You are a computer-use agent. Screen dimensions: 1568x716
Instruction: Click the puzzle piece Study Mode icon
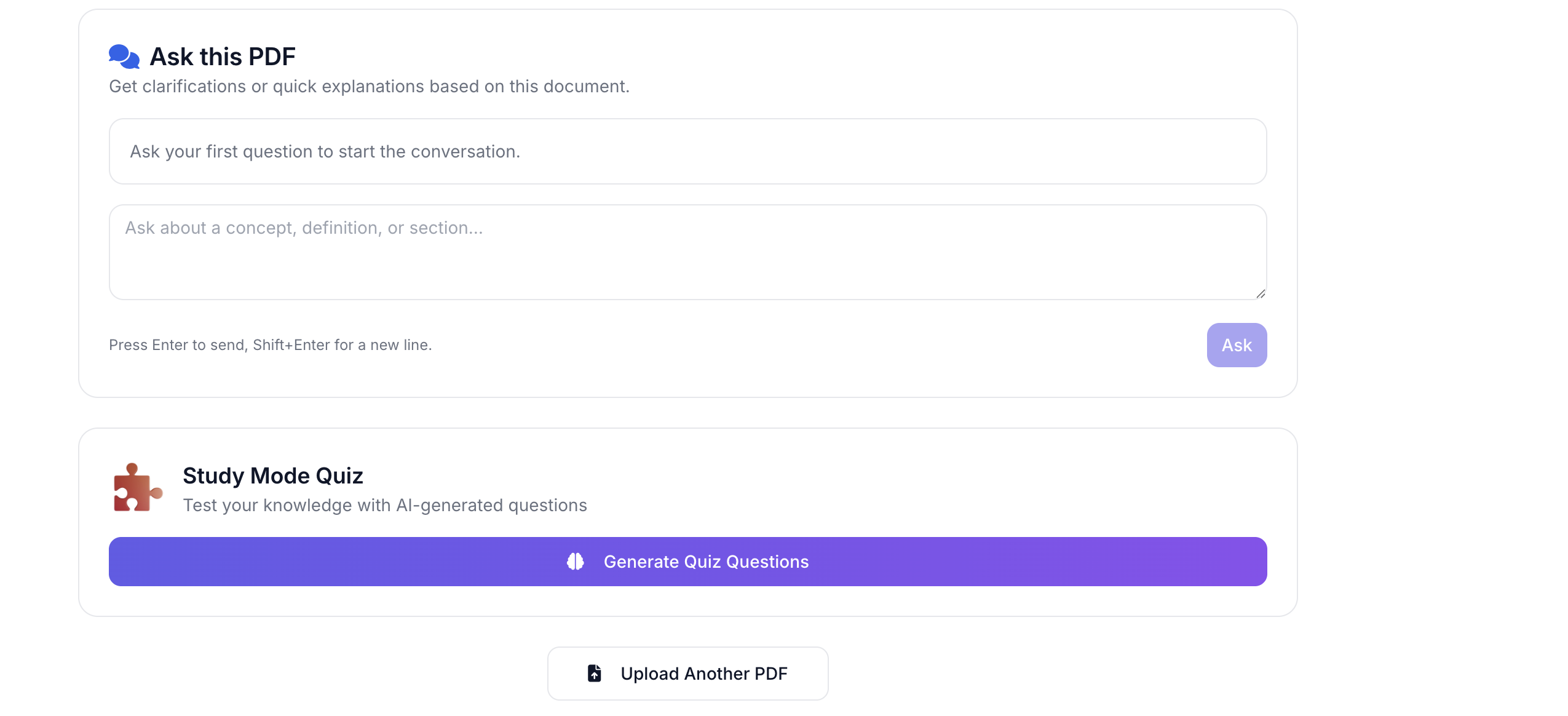pos(137,488)
